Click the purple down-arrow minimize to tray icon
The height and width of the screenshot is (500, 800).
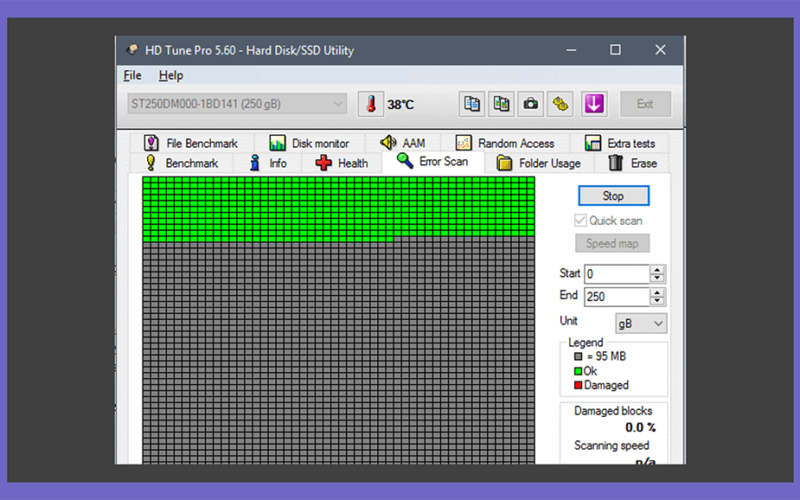[x=594, y=104]
